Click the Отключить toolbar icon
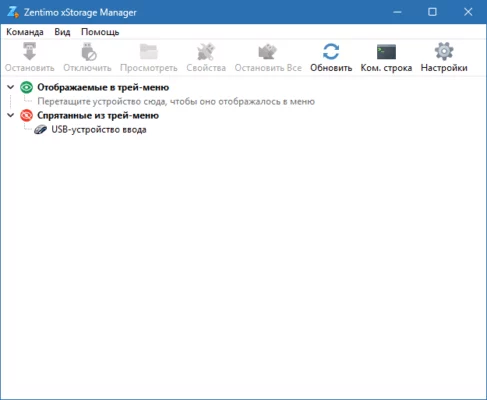 (x=89, y=51)
